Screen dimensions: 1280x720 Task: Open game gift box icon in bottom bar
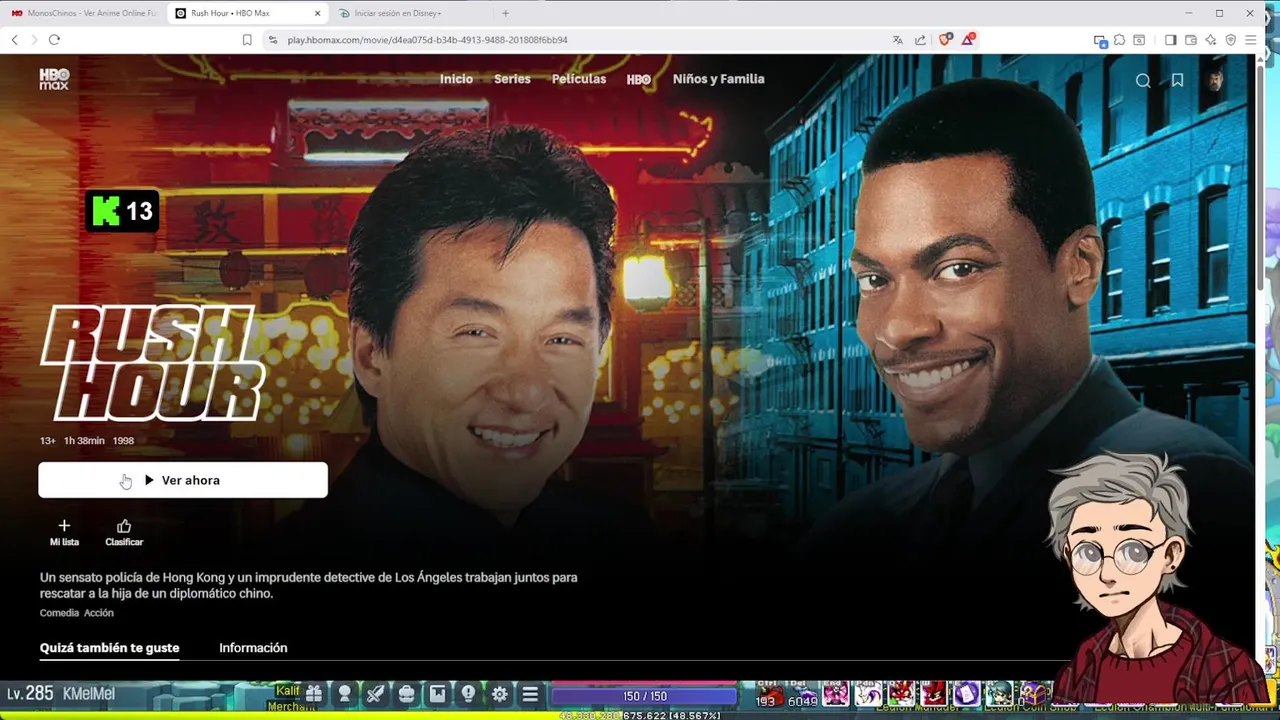coord(313,694)
